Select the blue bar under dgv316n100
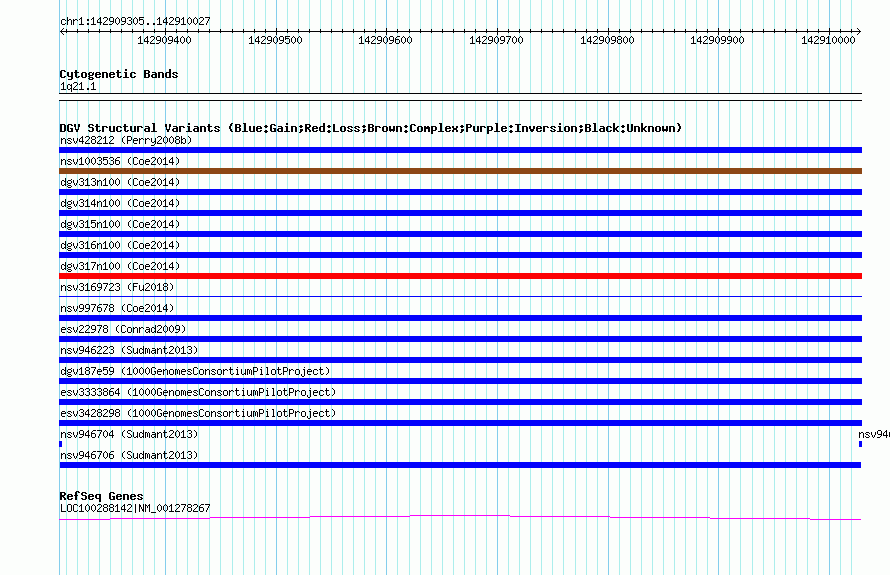The width and height of the screenshot is (890, 575). [460, 255]
